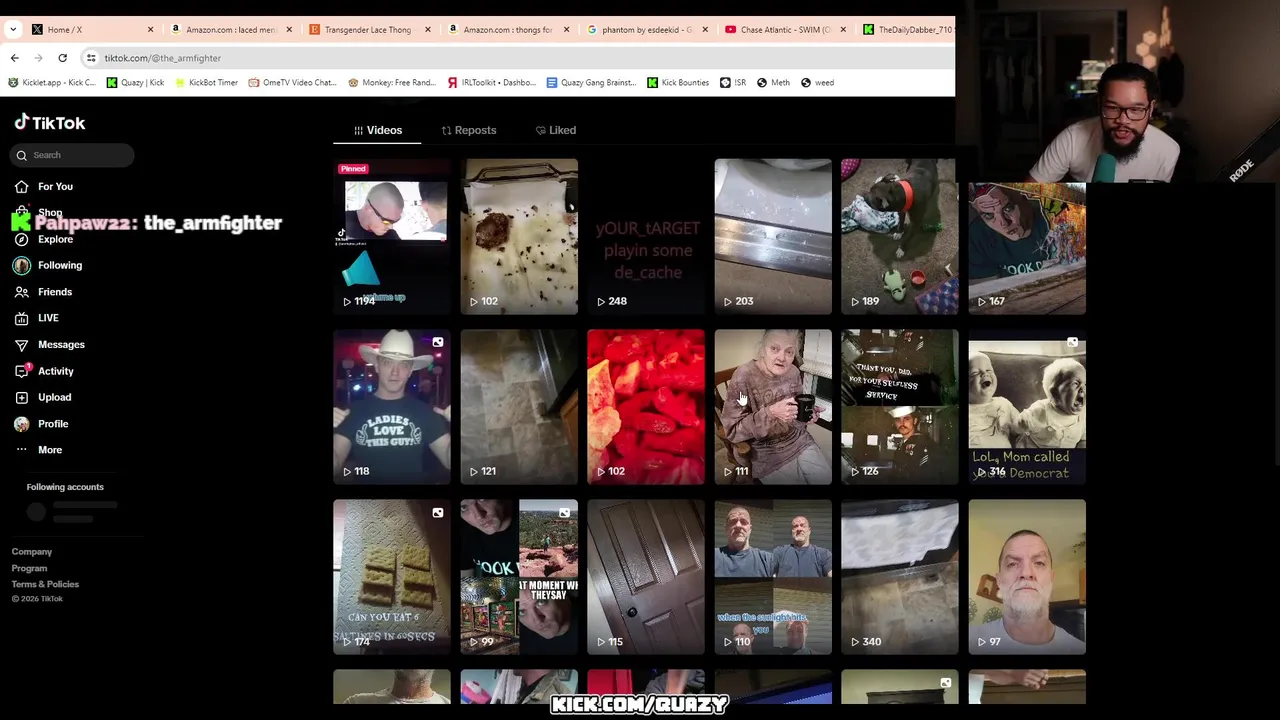This screenshot has height=720, width=1280.
Task: Open the Company footer link
Action: (32, 552)
